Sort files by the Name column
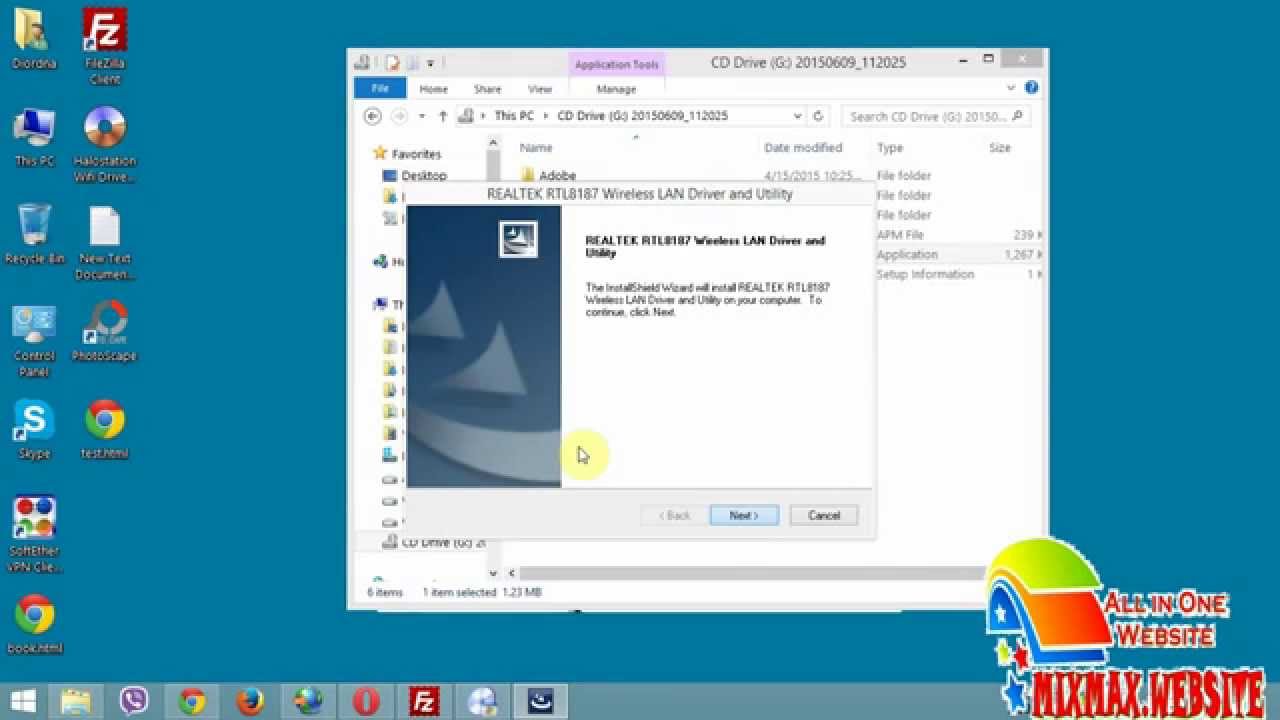 (536, 148)
